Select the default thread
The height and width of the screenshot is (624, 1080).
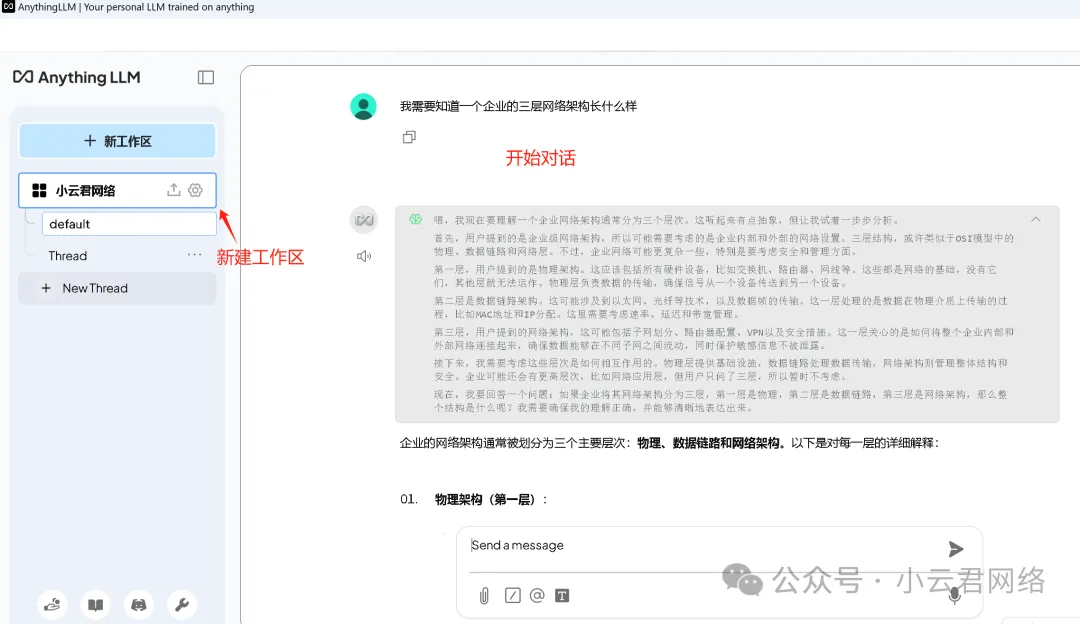(x=128, y=224)
